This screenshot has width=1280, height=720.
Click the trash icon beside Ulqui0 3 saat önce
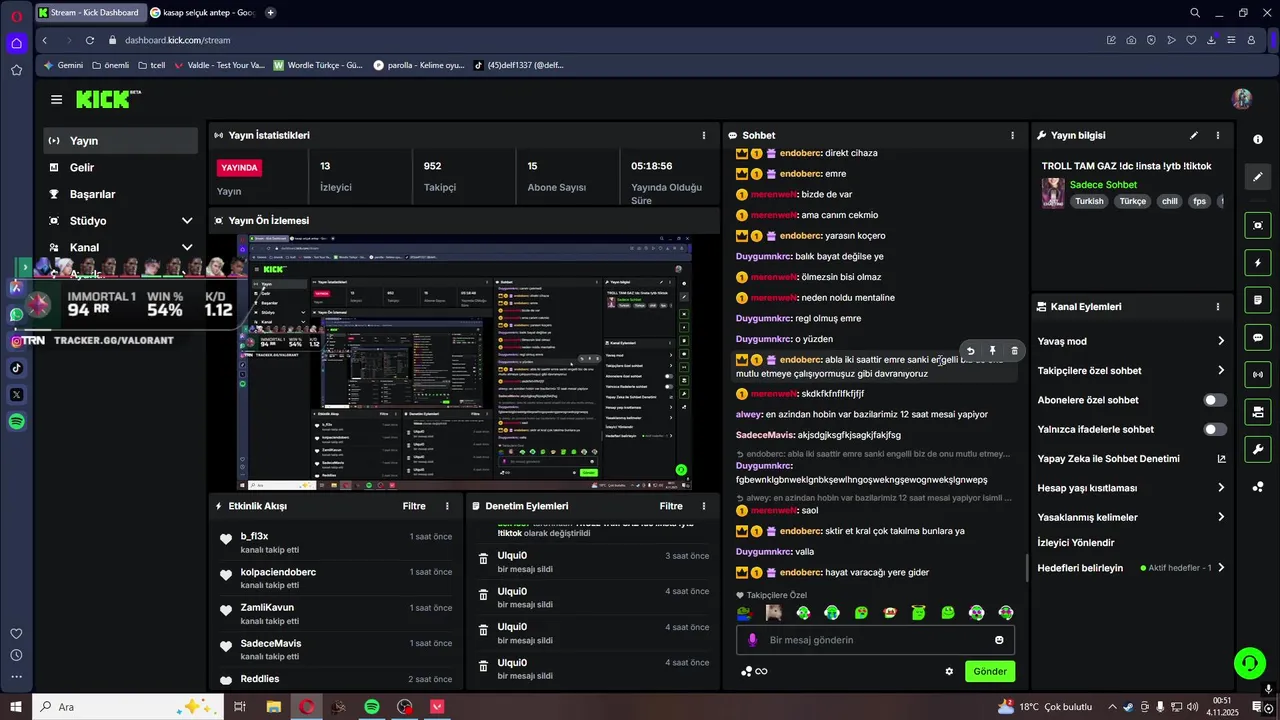[x=483, y=560]
